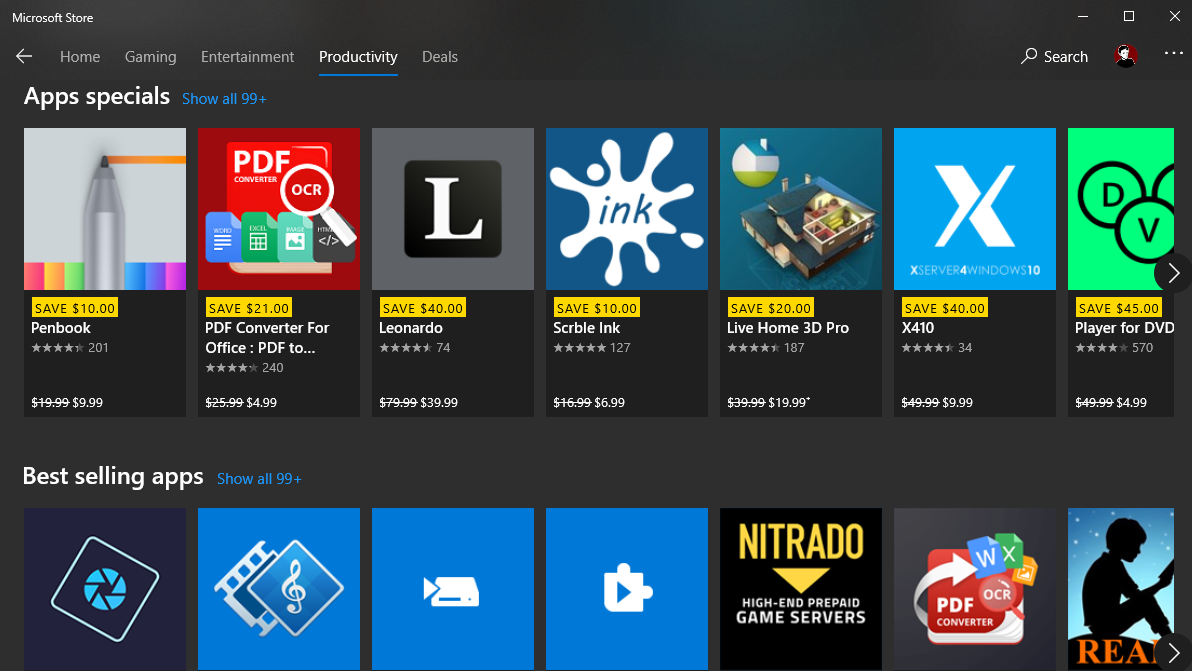Open the user account avatar
The width and height of the screenshot is (1192, 671).
click(1125, 56)
